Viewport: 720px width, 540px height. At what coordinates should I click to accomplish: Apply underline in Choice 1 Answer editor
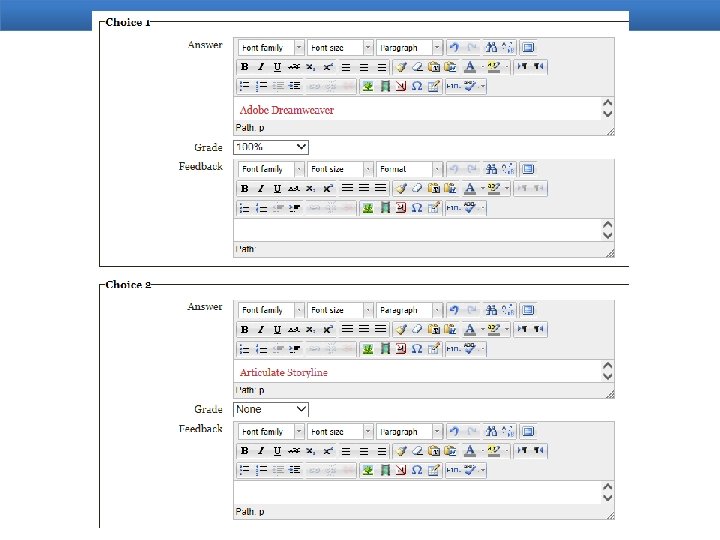click(277, 67)
